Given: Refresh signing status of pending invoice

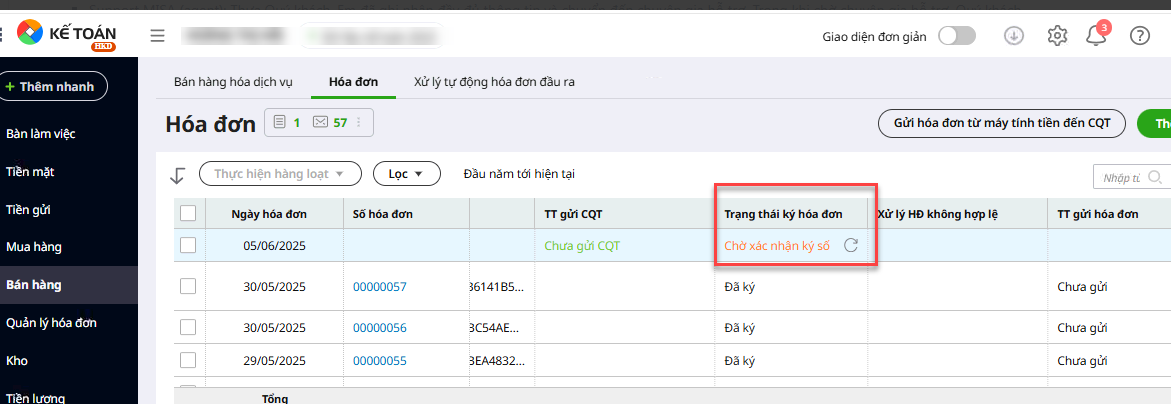Looking at the screenshot, I should coord(851,245).
